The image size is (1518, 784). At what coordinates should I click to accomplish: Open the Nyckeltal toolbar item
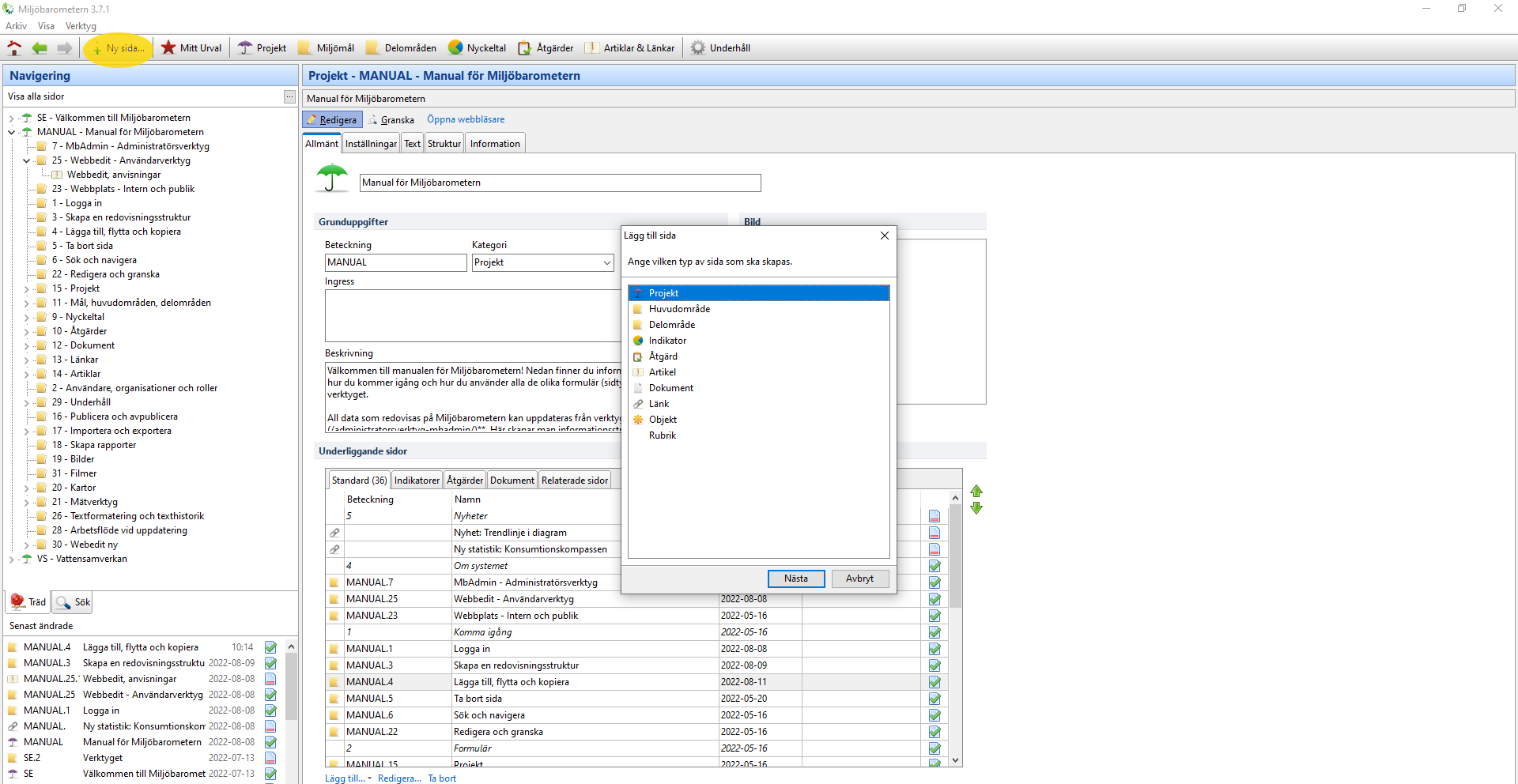click(x=477, y=48)
